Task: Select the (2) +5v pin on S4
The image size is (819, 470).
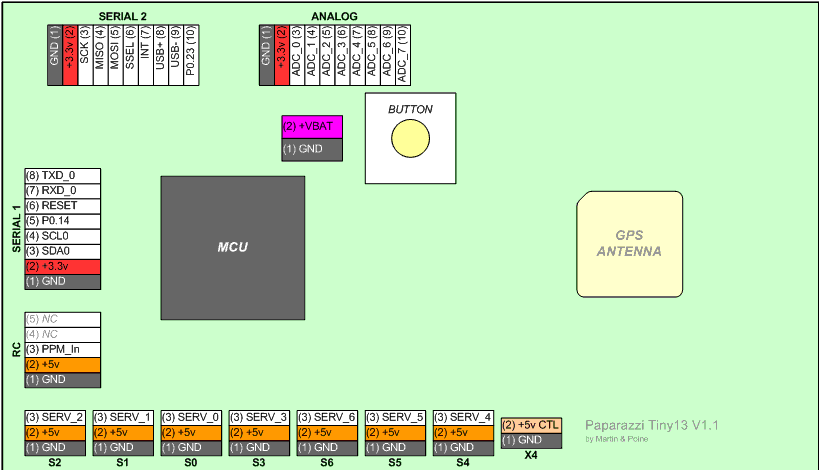Action: (x=463, y=432)
